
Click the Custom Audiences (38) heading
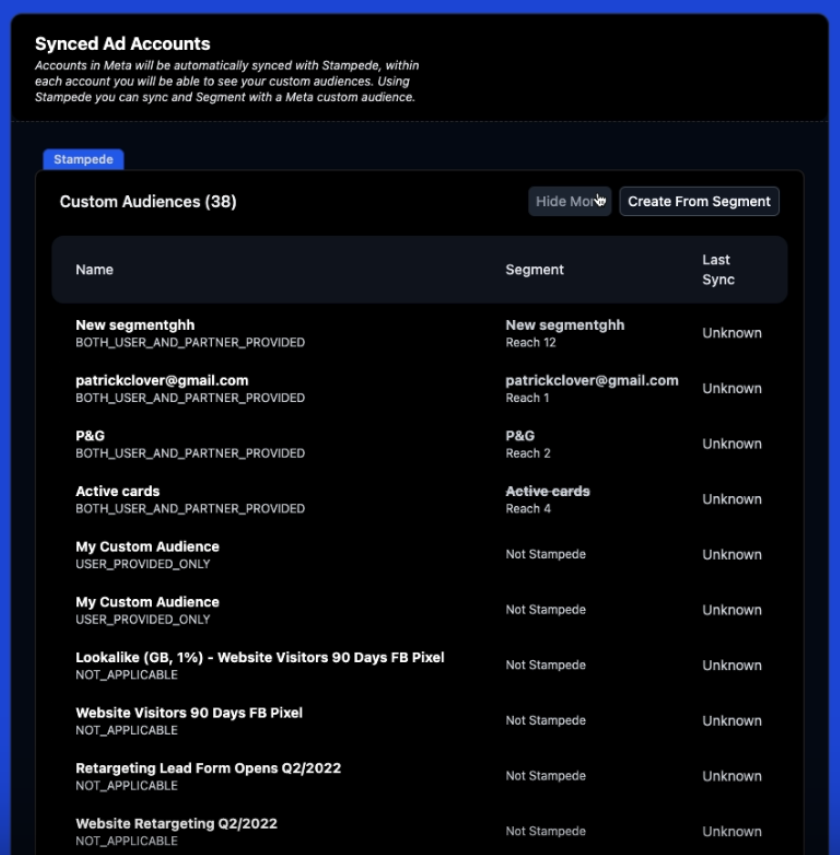coord(148,202)
